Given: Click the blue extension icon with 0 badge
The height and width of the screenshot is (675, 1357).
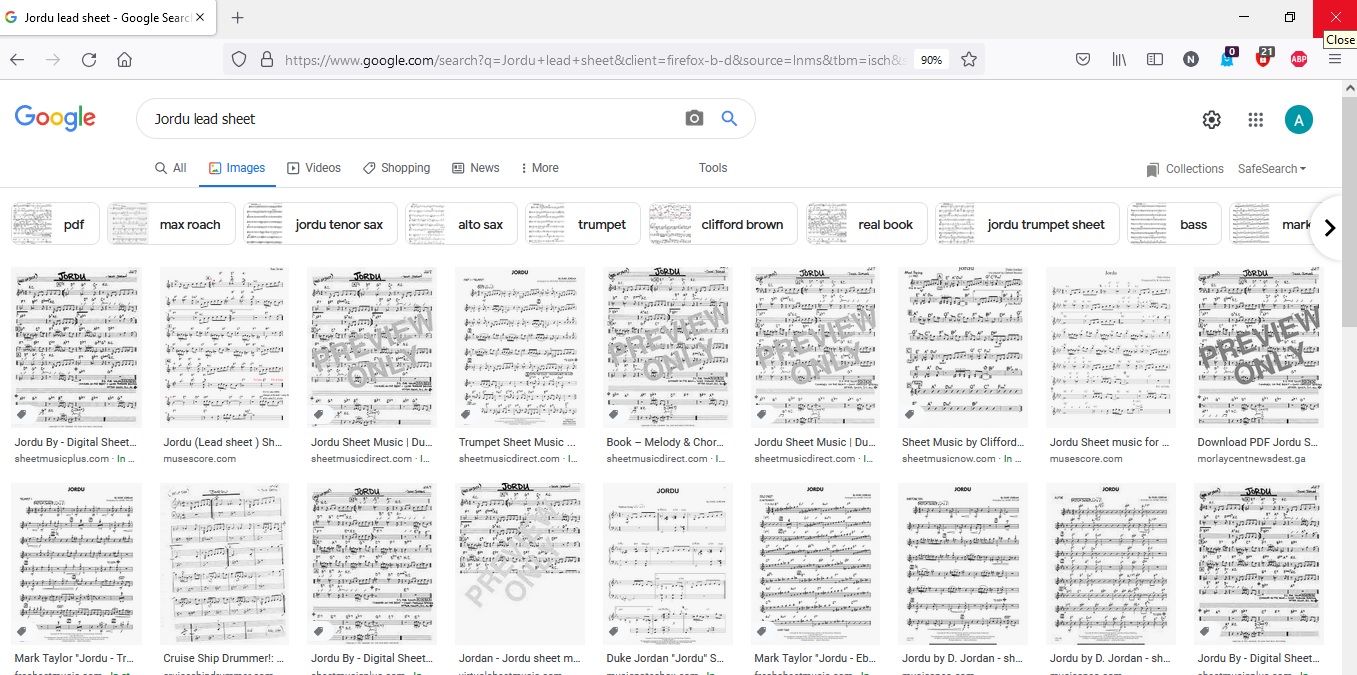Looking at the screenshot, I should (1228, 58).
